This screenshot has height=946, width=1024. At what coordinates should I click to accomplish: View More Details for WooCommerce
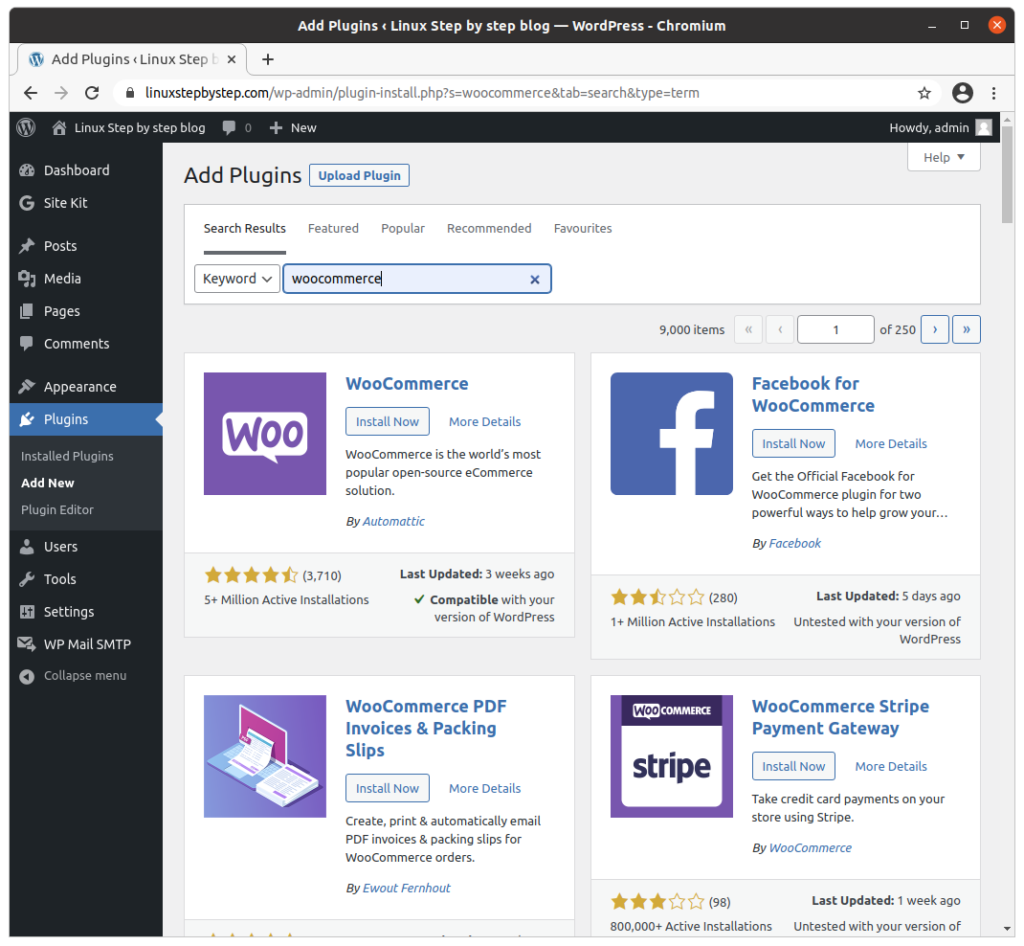(485, 422)
